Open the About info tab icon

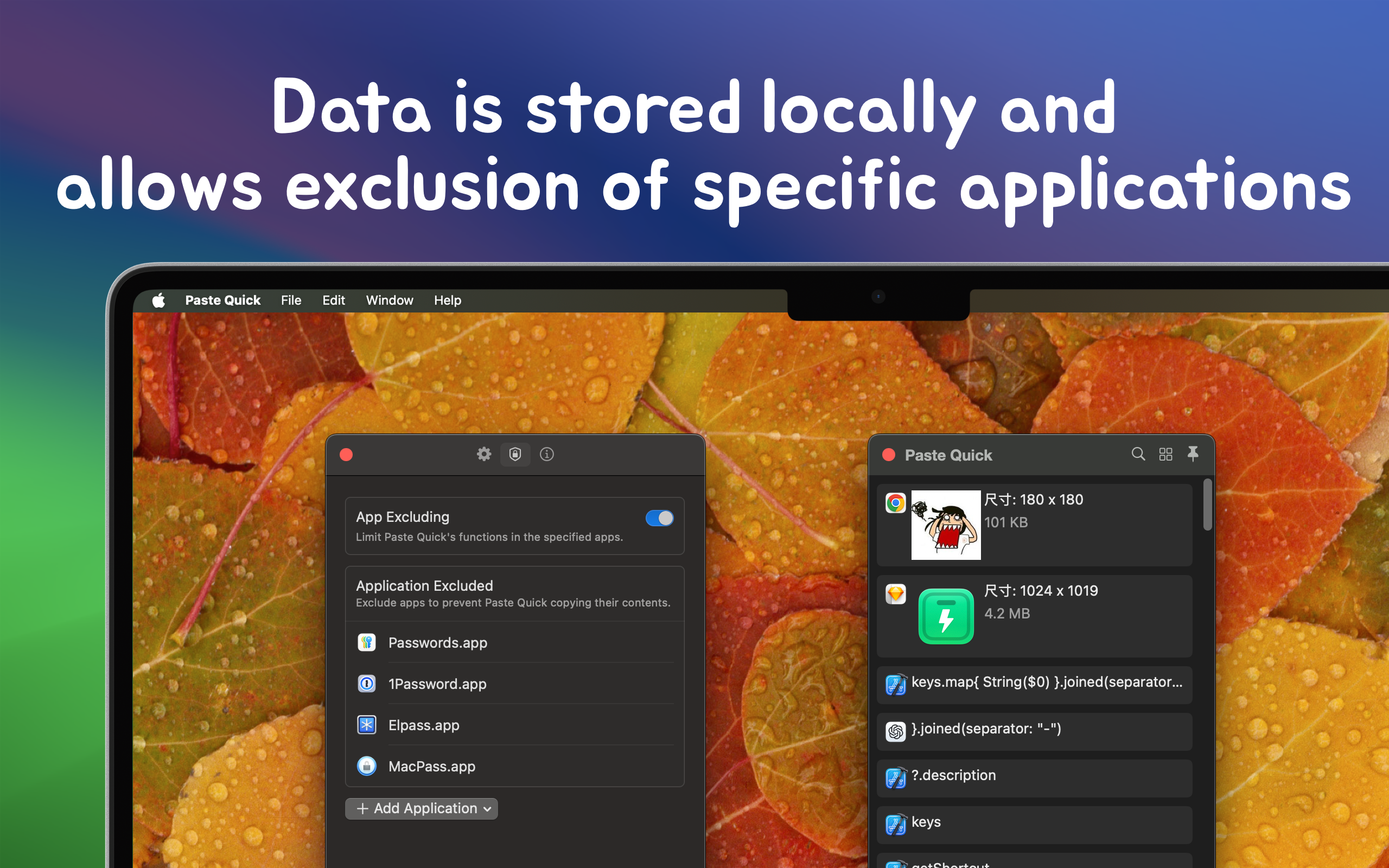tap(546, 454)
